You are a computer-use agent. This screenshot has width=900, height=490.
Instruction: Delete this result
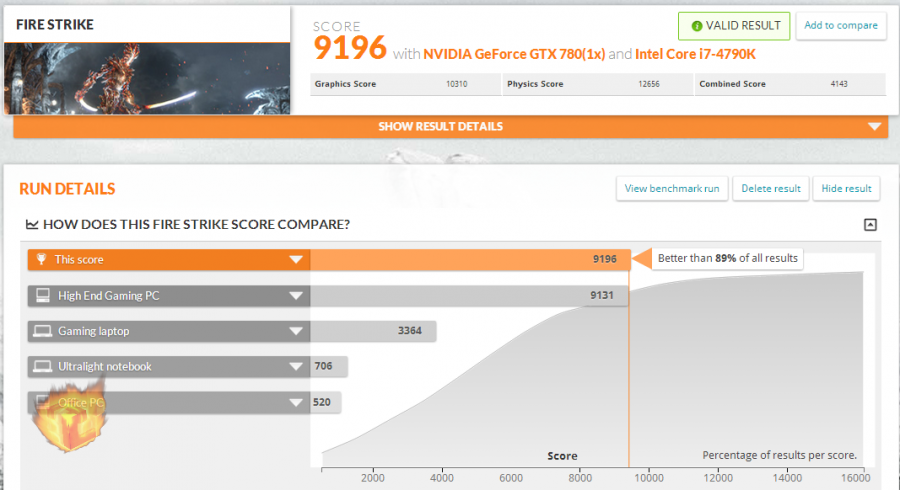click(x=770, y=188)
